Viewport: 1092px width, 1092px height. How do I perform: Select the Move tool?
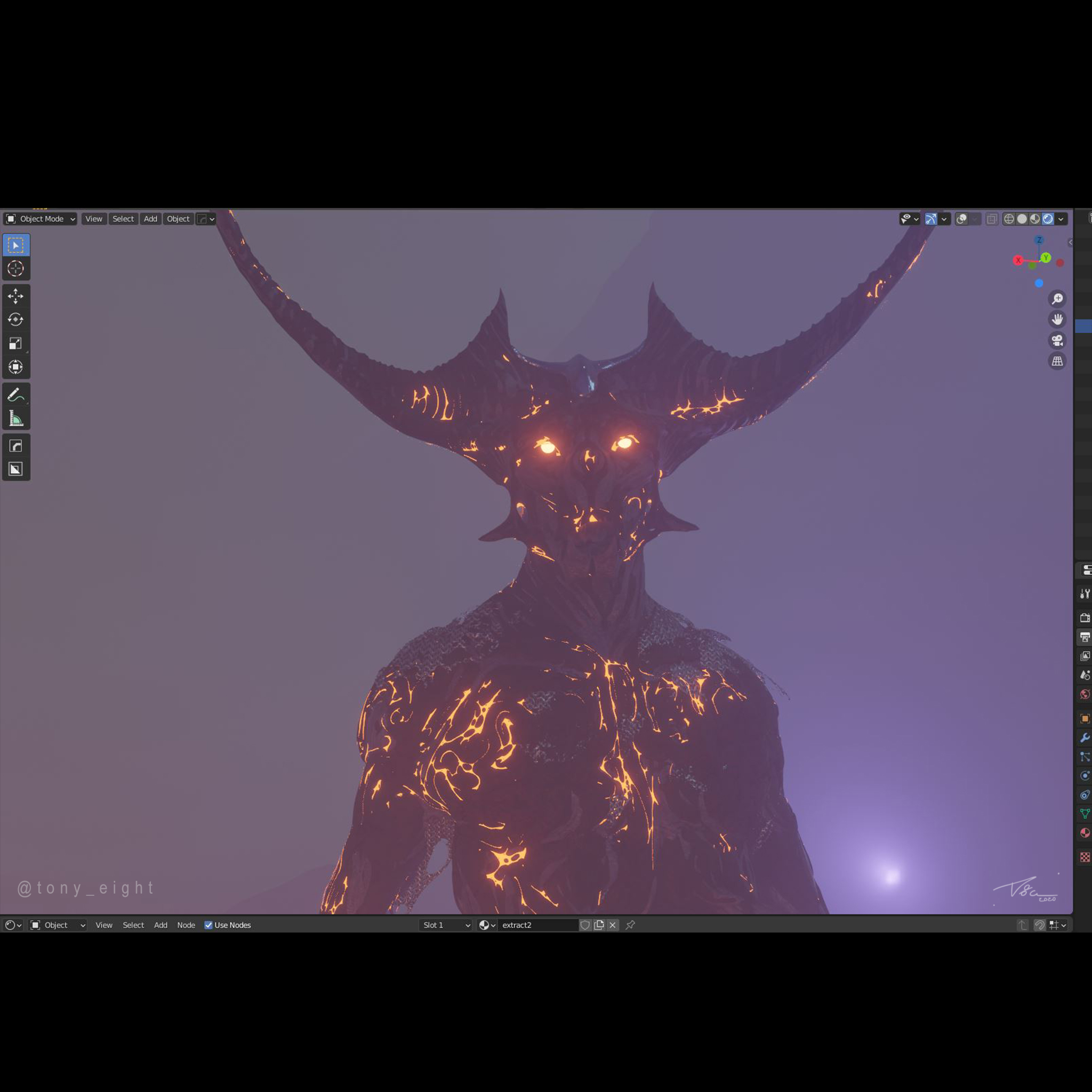pyautogui.click(x=16, y=296)
